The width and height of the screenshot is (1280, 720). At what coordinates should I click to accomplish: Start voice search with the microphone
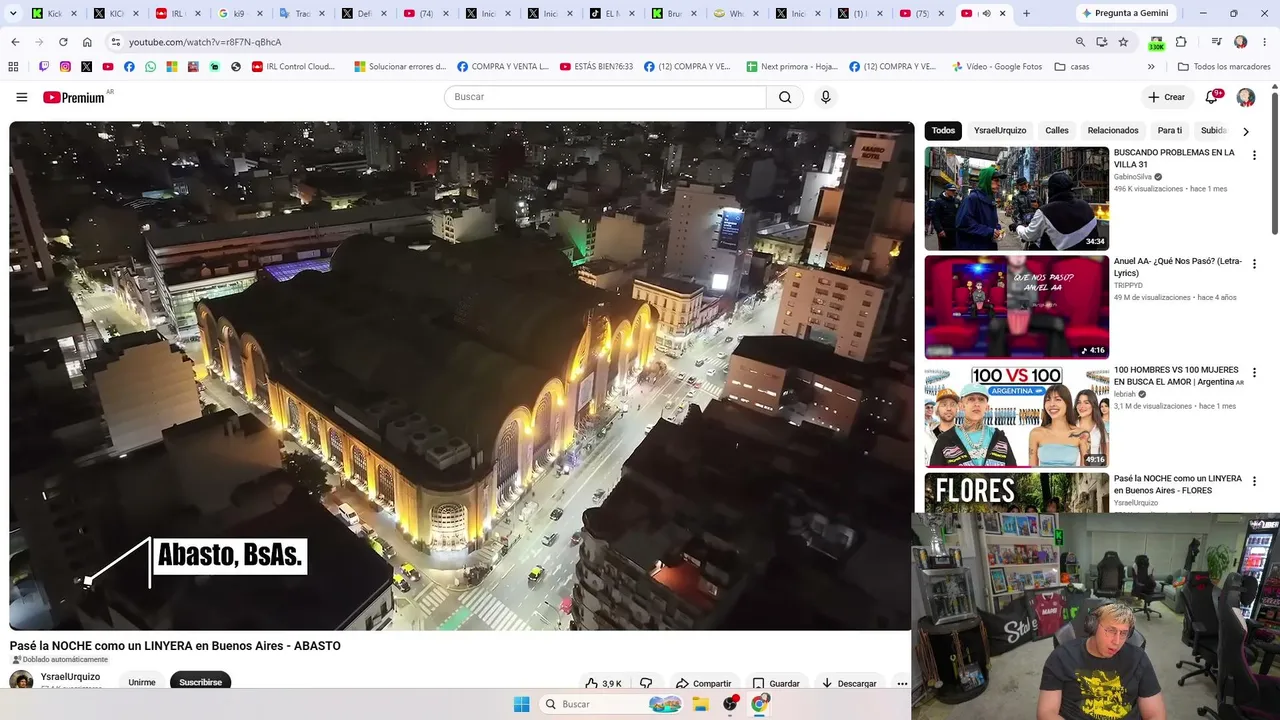(x=825, y=97)
